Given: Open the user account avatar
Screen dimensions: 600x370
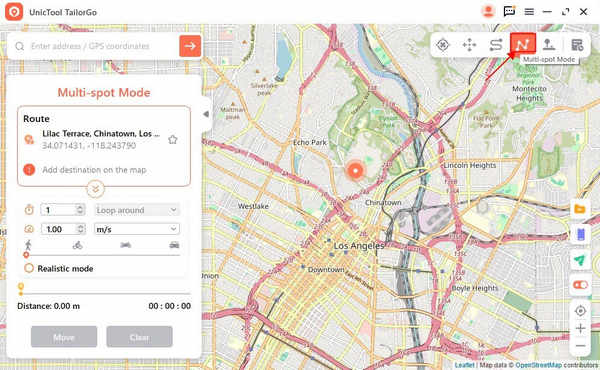Looking at the screenshot, I should pyautogui.click(x=488, y=11).
